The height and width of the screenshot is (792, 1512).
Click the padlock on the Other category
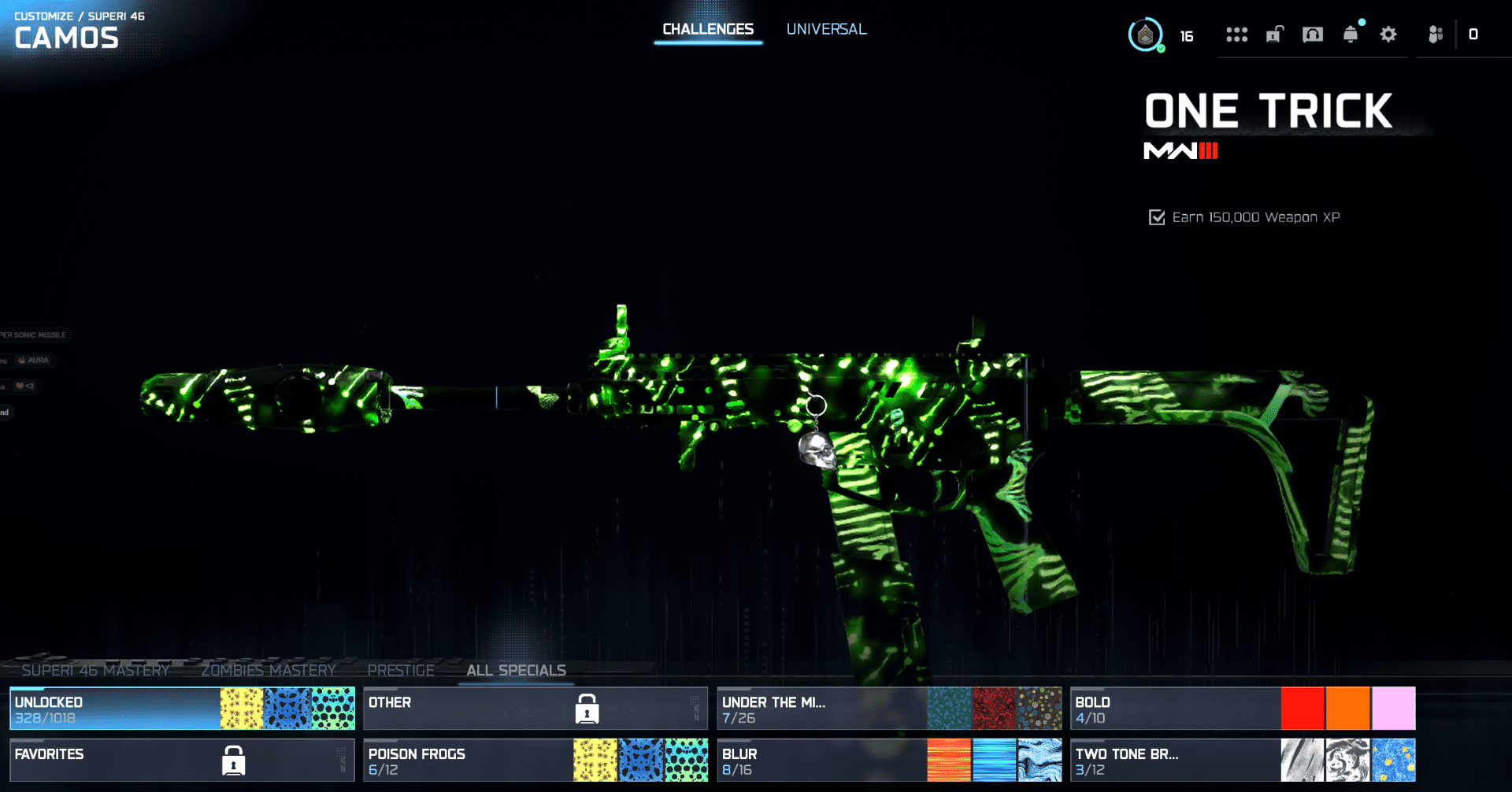(x=587, y=709)
